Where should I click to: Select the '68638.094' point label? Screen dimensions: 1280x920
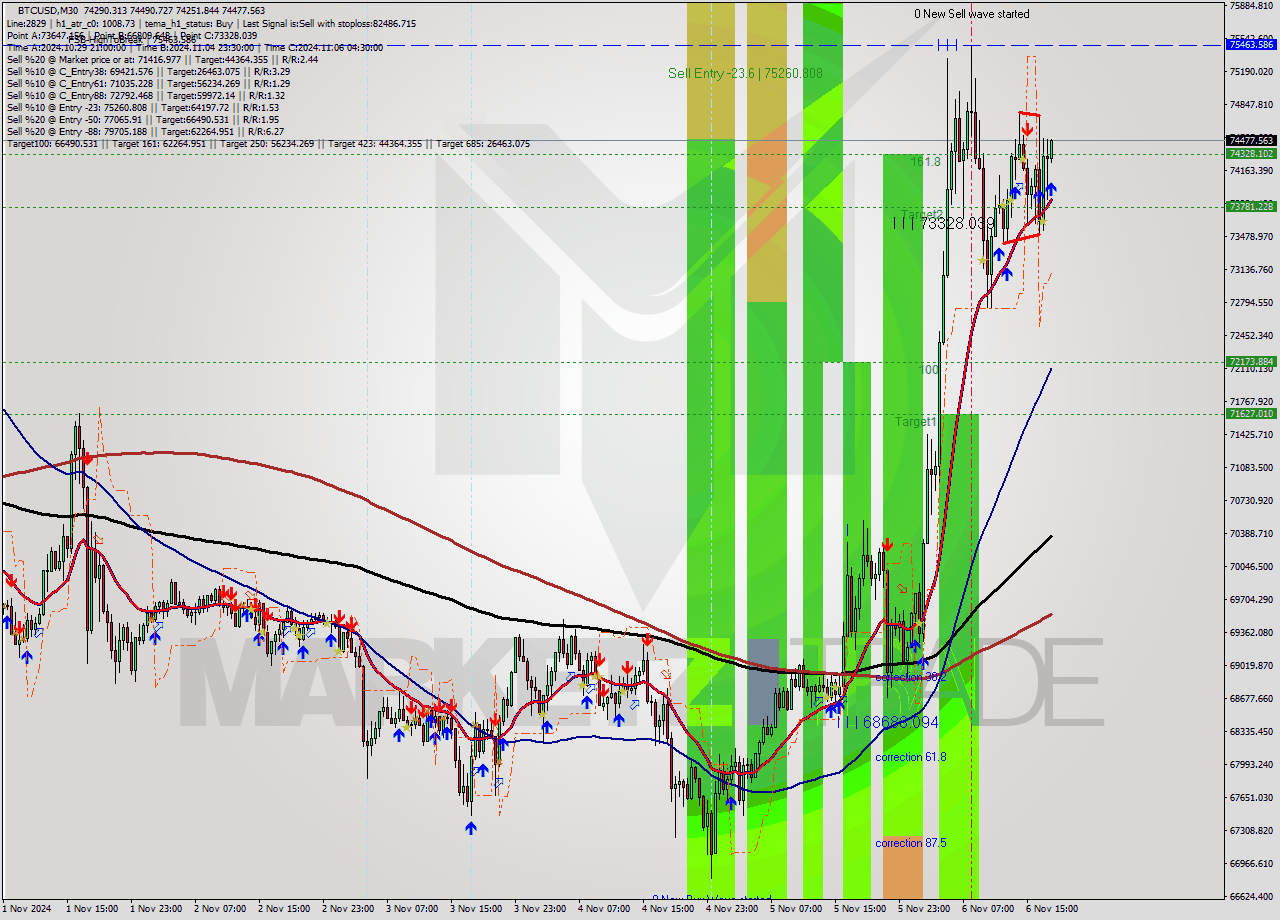[900, 722]
